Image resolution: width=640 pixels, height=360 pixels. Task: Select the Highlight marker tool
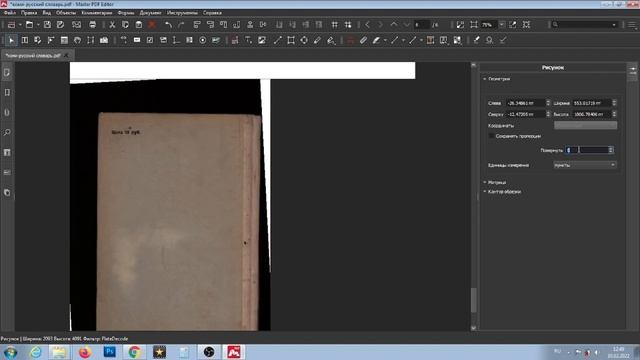coord(376,40)
